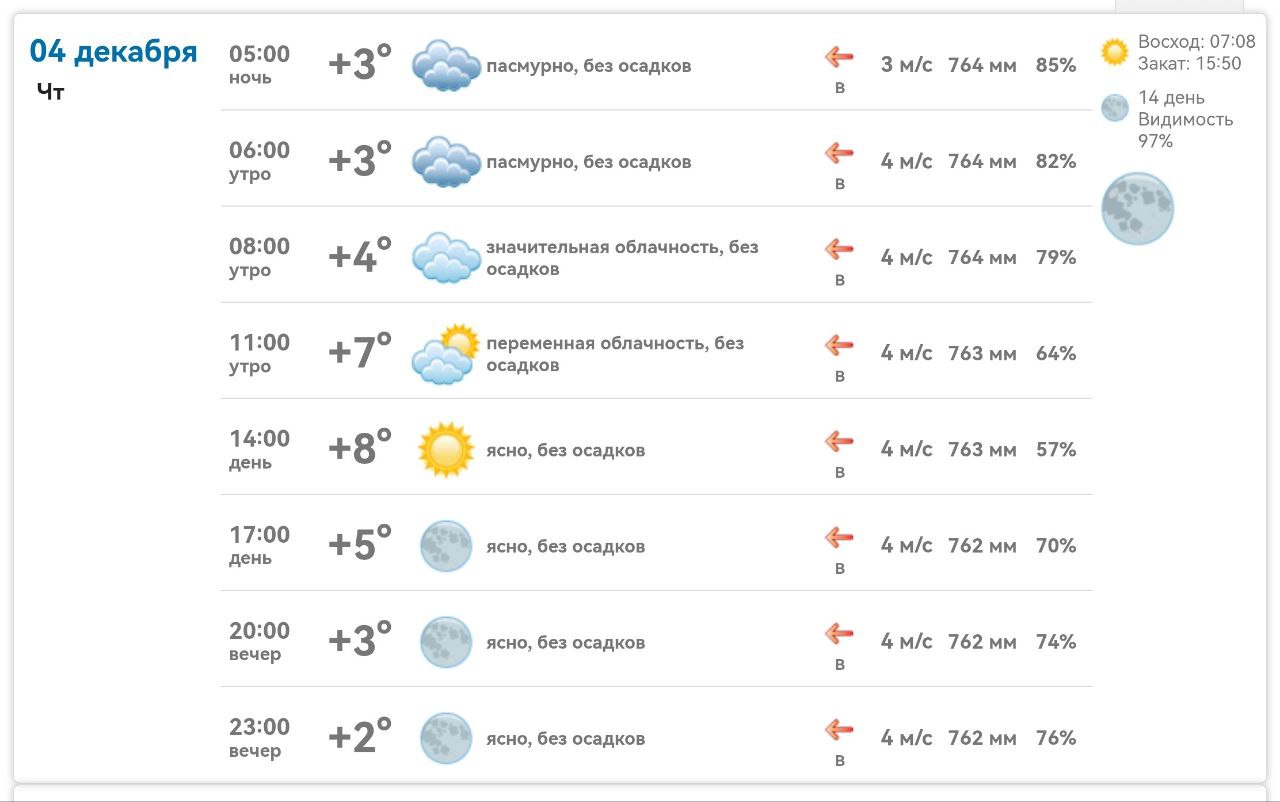The width and height of the screenshot is (1280, 802).
Task: Click the partly cloudy sun icon at 11:00
Action: coord(446,354)
